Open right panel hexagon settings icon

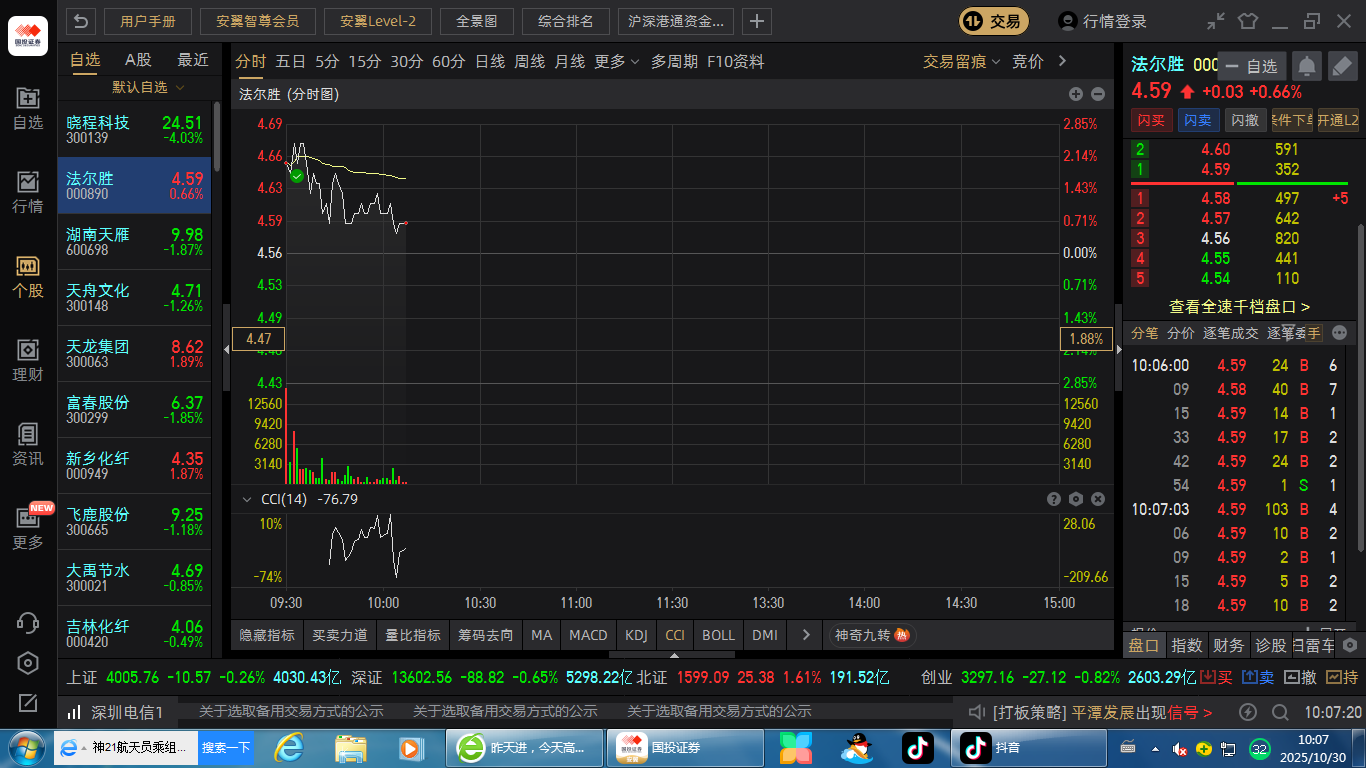[1349, 645]
